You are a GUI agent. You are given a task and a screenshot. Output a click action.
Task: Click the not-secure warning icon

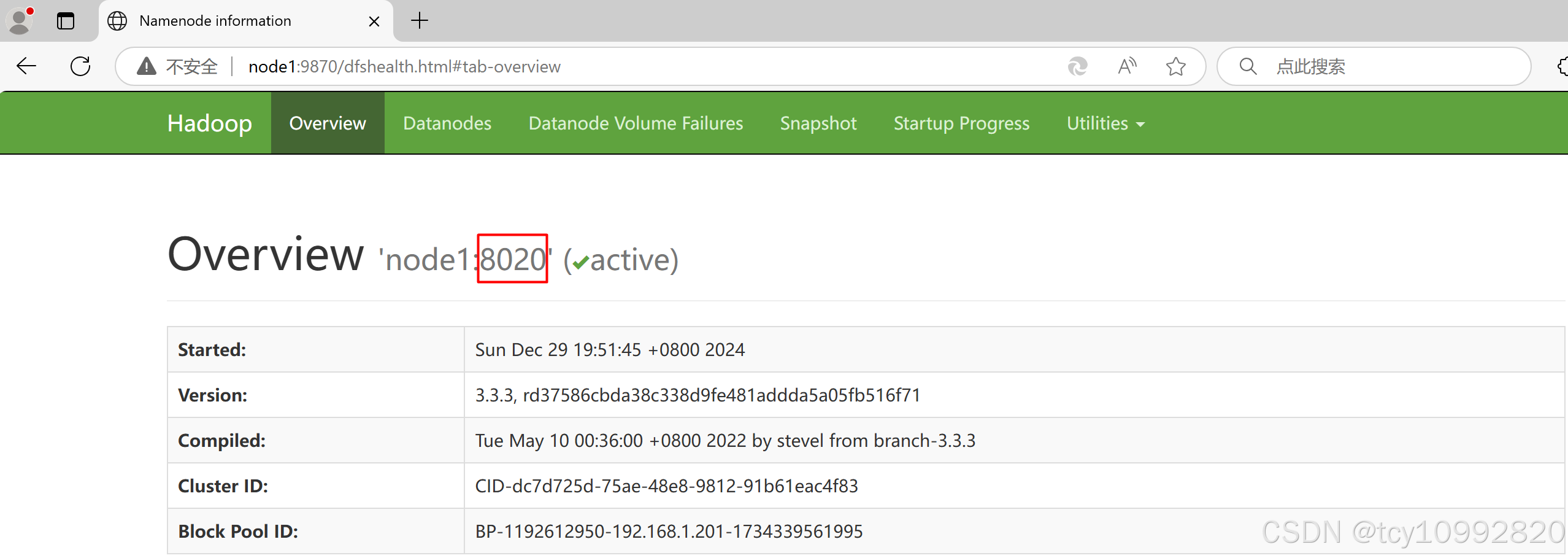click(147, 66)
